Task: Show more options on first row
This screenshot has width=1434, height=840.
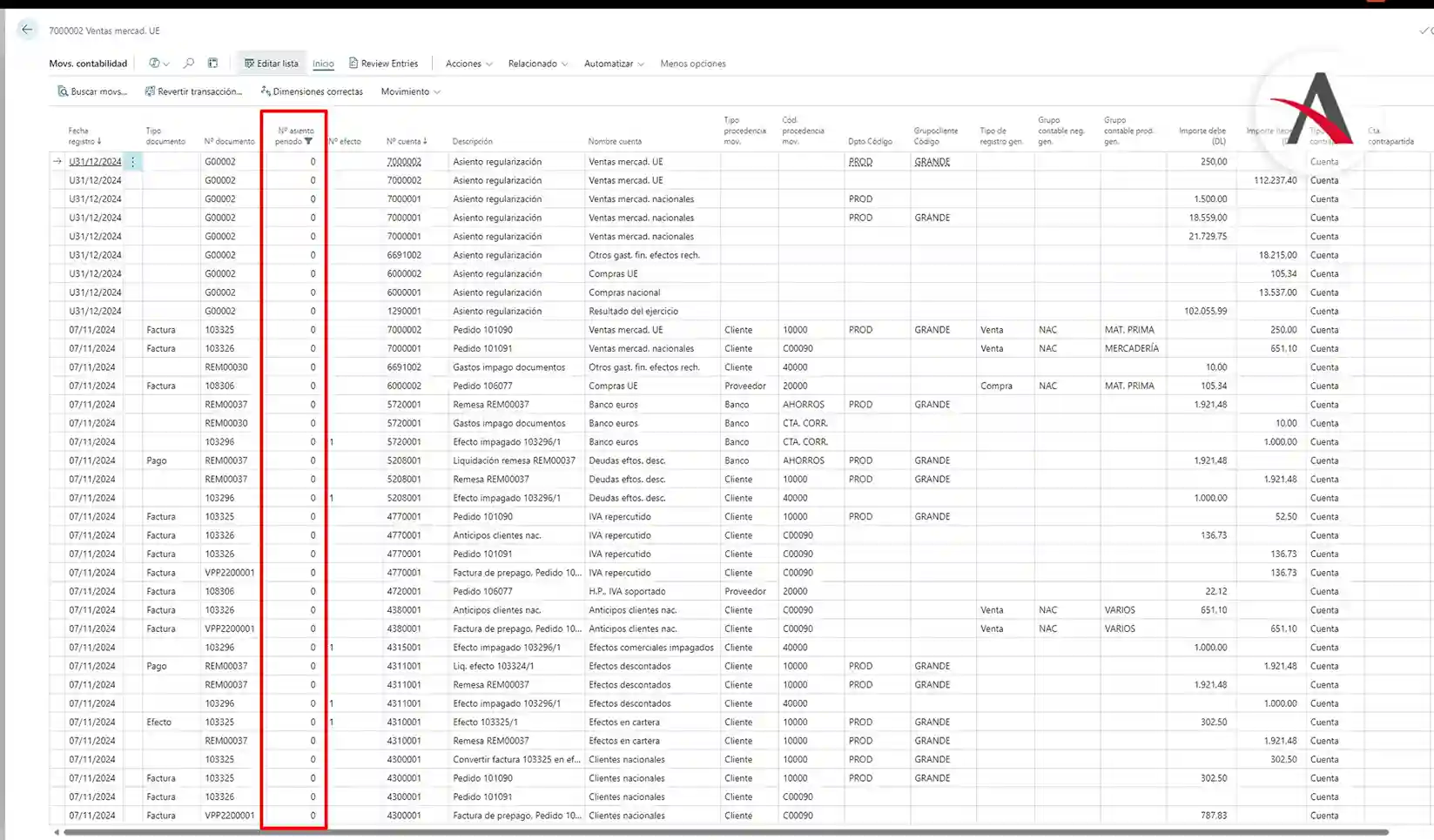Action: (133, 162)
